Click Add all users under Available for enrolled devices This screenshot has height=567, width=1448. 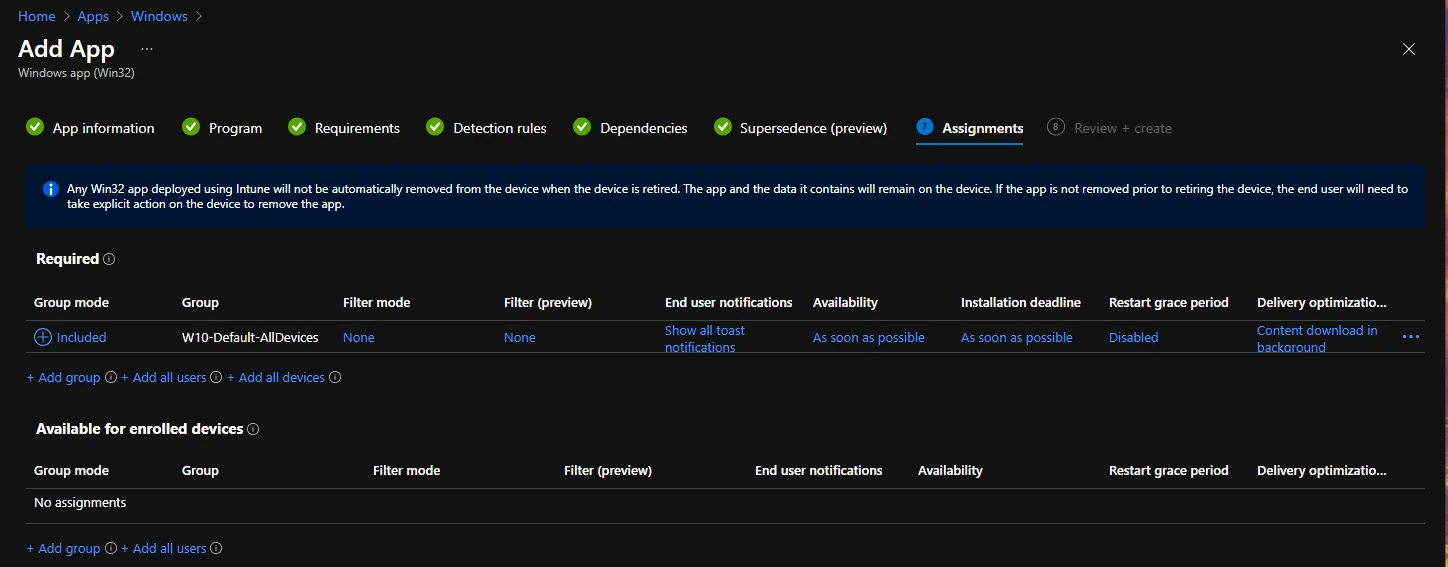pyautogui.click(x=164, y=549)
